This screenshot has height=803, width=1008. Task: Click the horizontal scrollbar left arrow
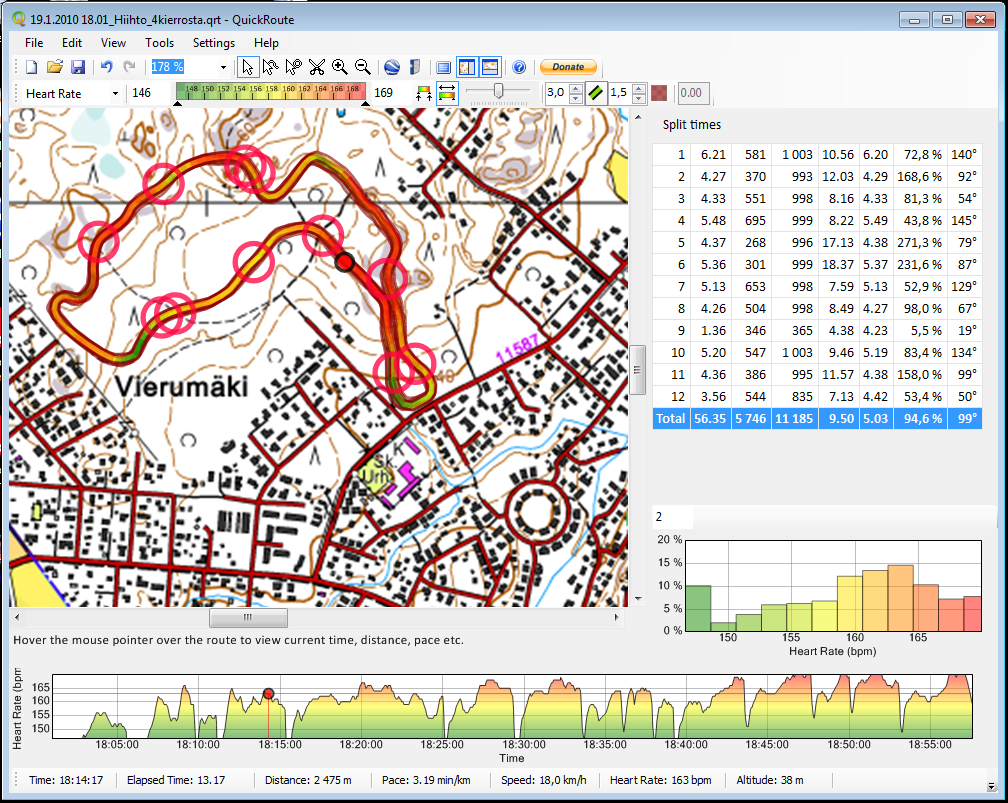point(17,617)
